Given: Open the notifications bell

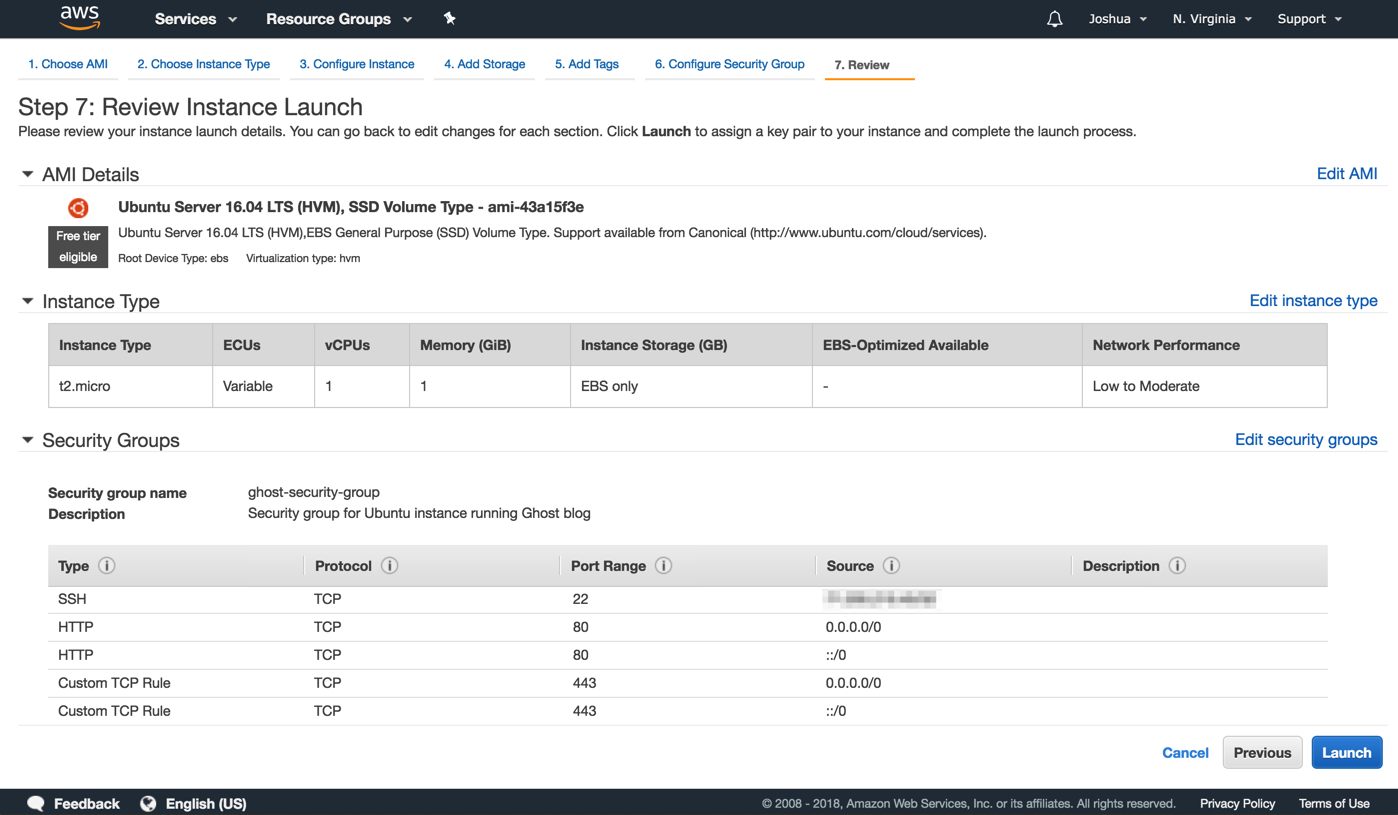Looking at the screenshot, I should (x=1054, y=18).
